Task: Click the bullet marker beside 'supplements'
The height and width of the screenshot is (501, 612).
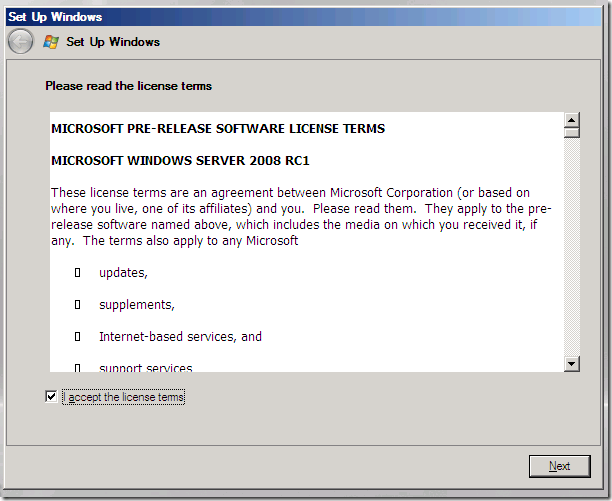Action: [x=77, y=305]
